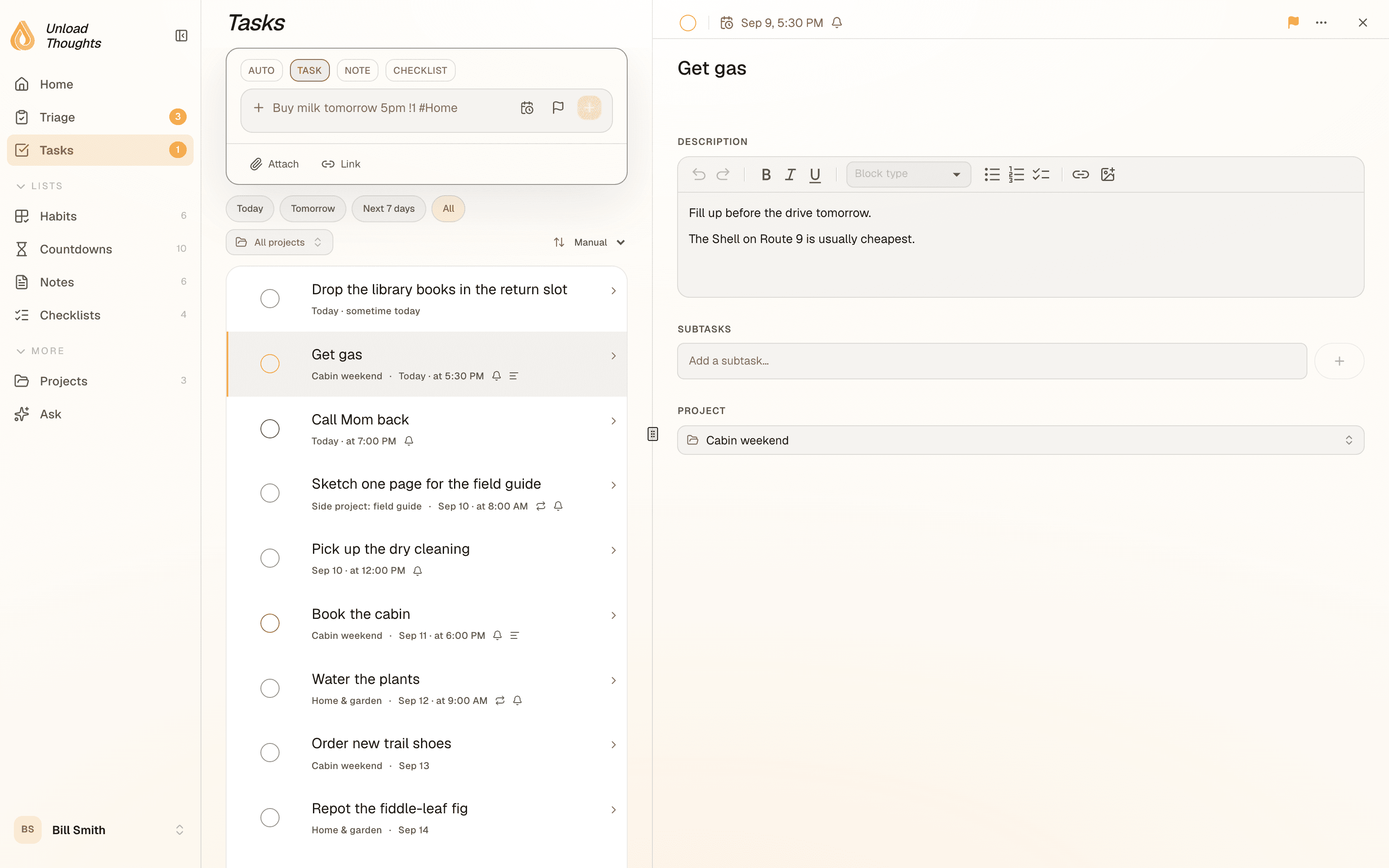Screen dimensions: 1389x868
Task: Insert a check list in description
Action: click(1040, 174)
